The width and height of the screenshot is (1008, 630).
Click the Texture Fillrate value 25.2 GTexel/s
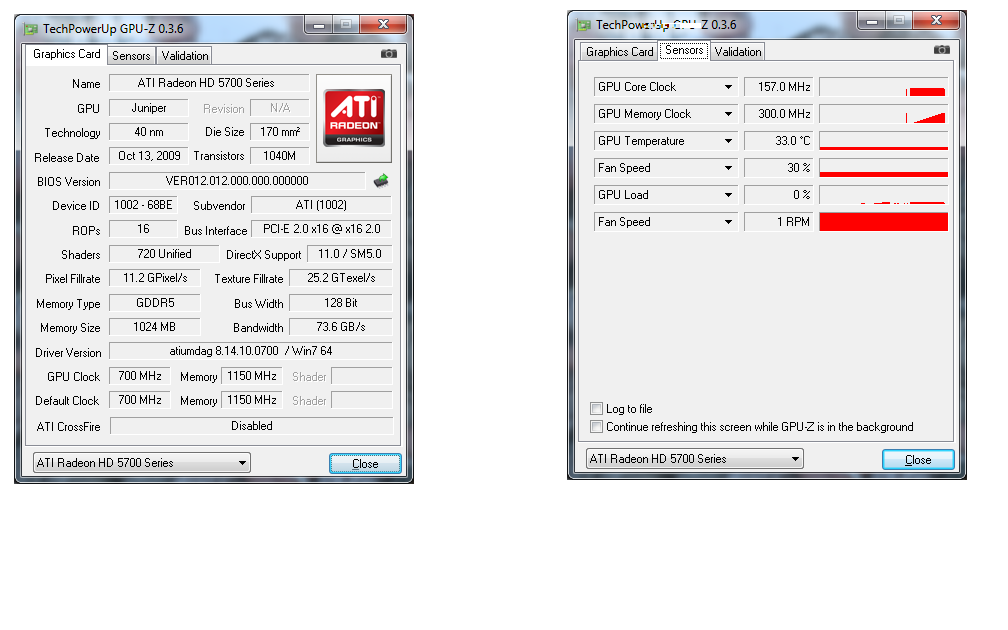pos(341,278)
